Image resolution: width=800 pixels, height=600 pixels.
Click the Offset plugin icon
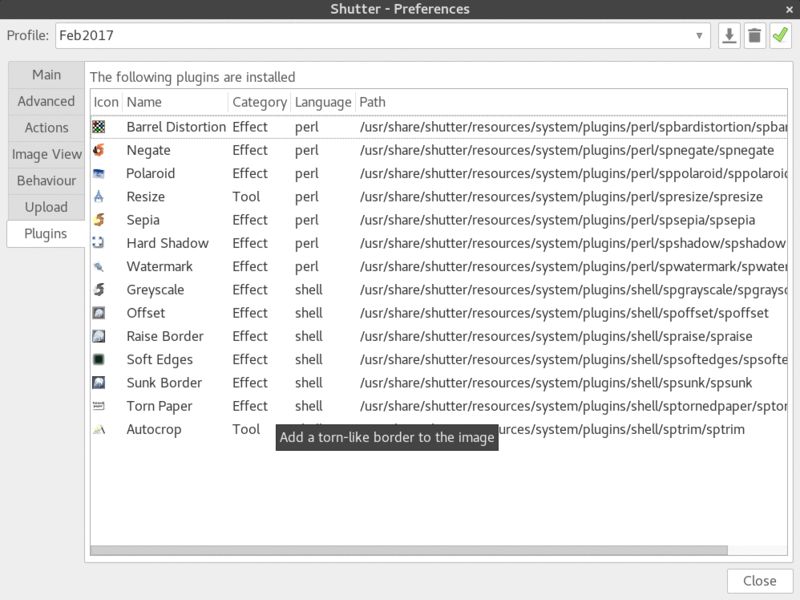pos(98,313)
